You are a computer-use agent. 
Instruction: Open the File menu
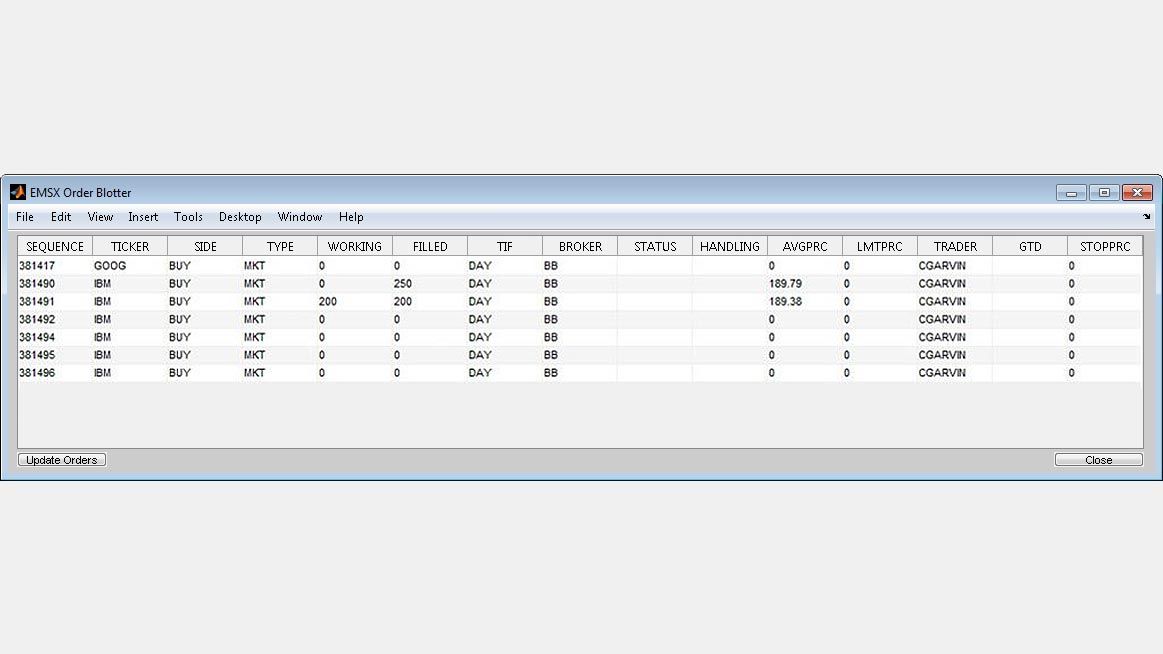point(25,217)
